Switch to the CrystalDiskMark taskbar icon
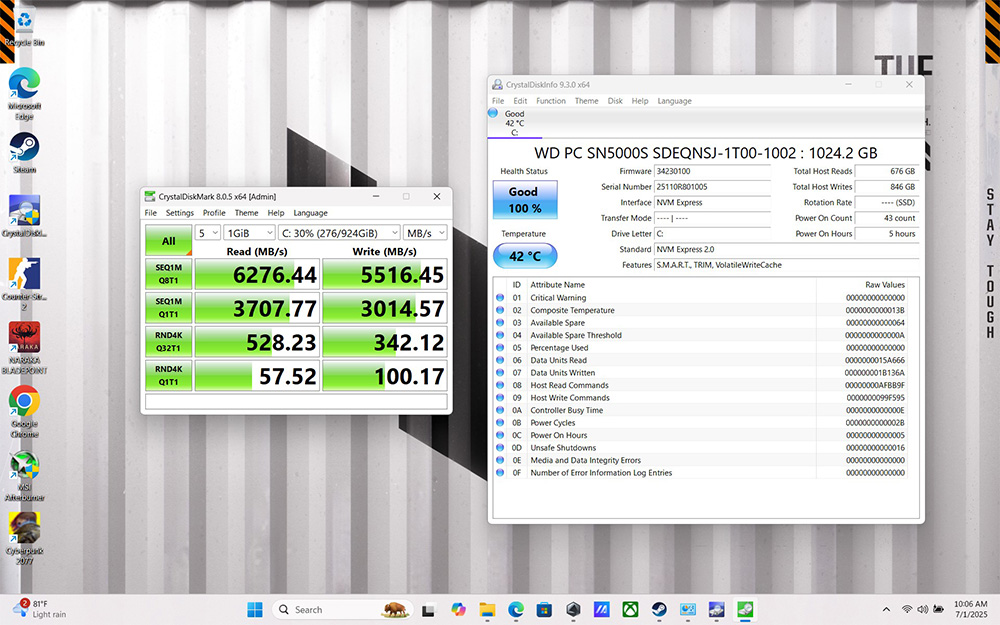 (745, 610)
